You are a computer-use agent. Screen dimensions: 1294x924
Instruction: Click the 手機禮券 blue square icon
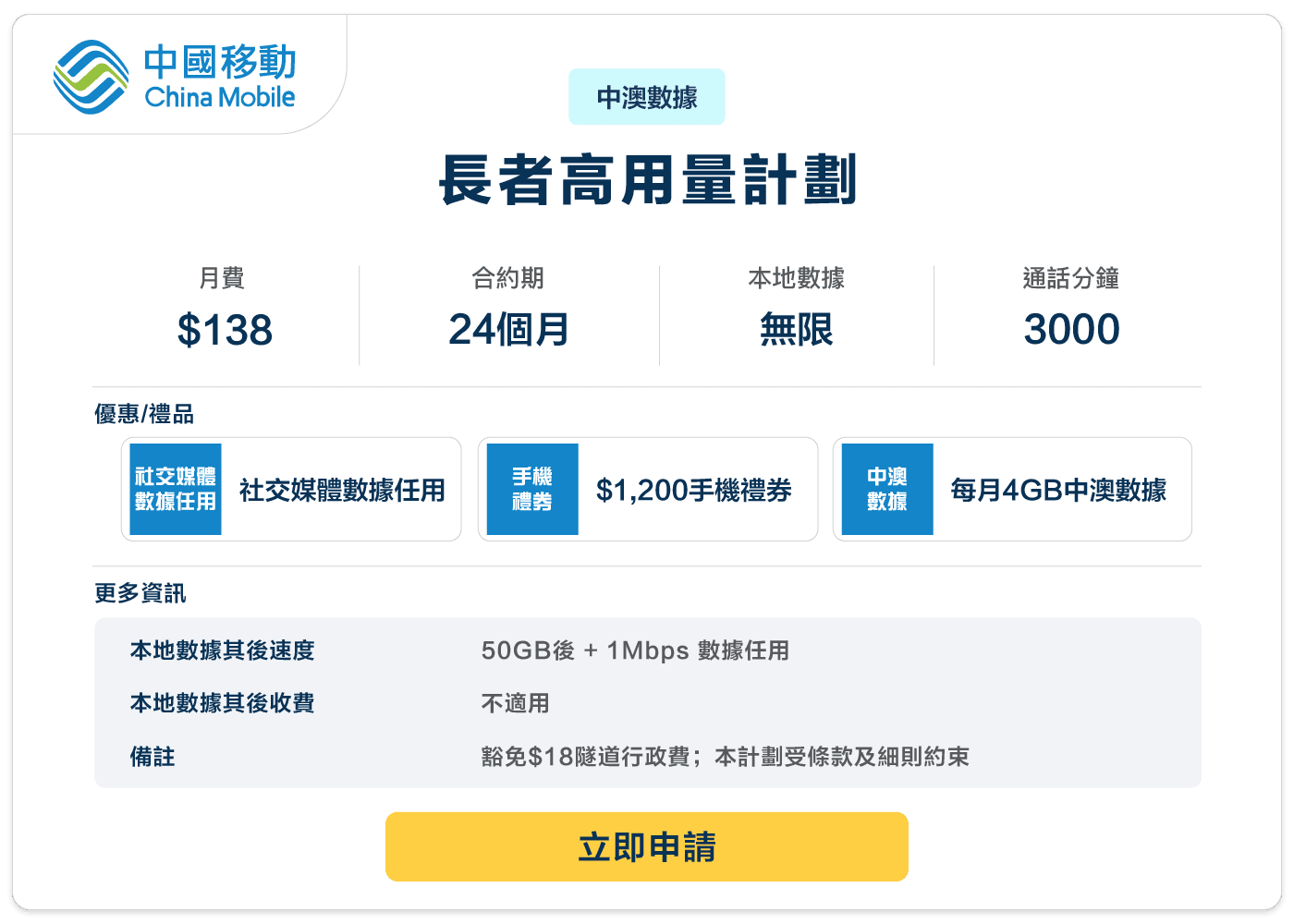click(531, 489)
